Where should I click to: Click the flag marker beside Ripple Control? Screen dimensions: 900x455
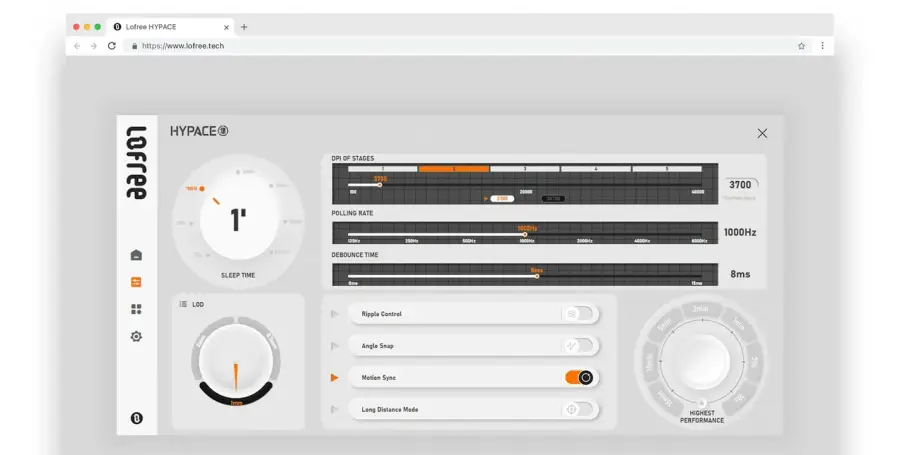point(335,314)
